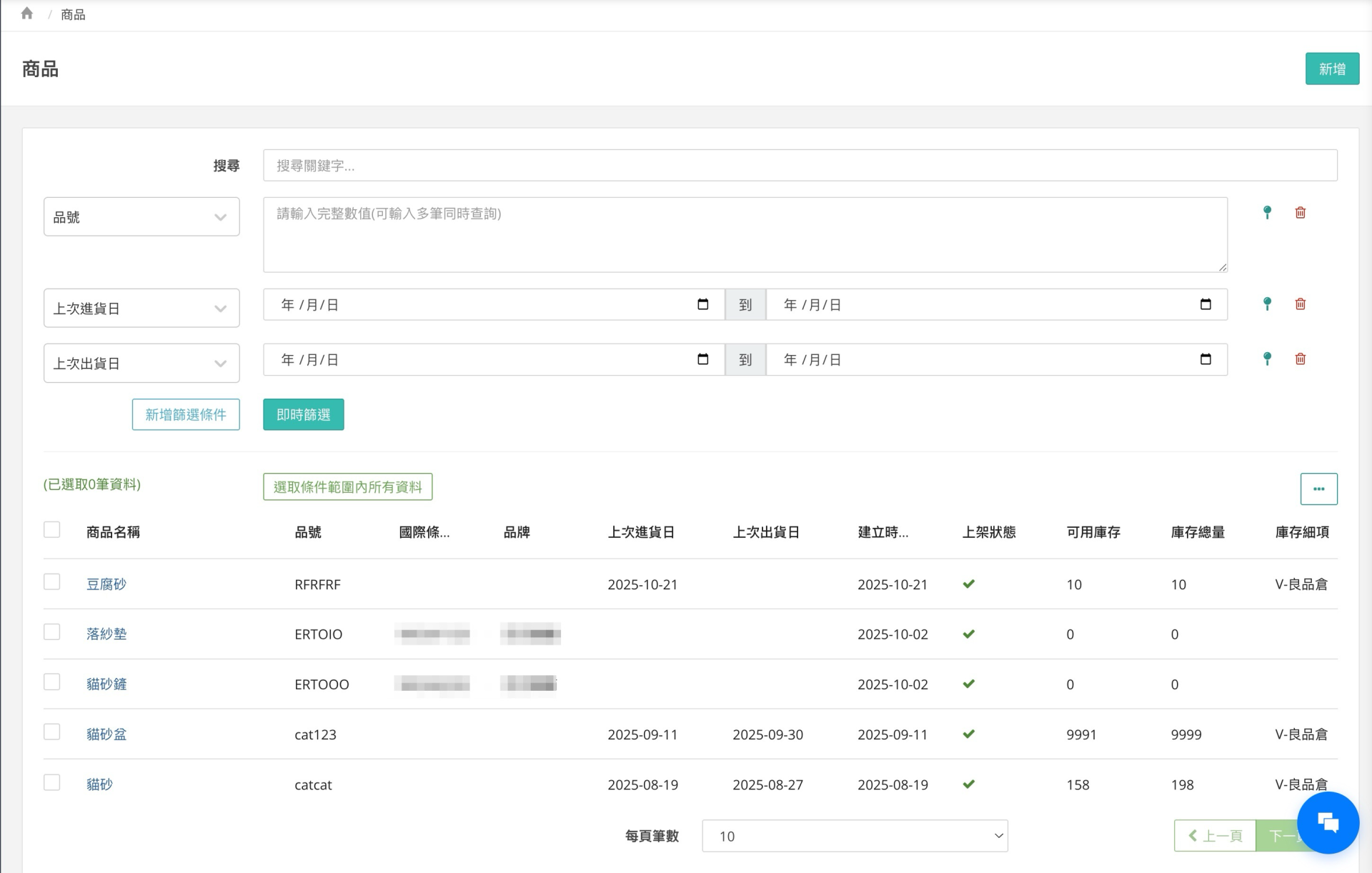1372x873 pixels.
Task: Delete the 上次進貨日 filter row
Action: (1300, 304)
